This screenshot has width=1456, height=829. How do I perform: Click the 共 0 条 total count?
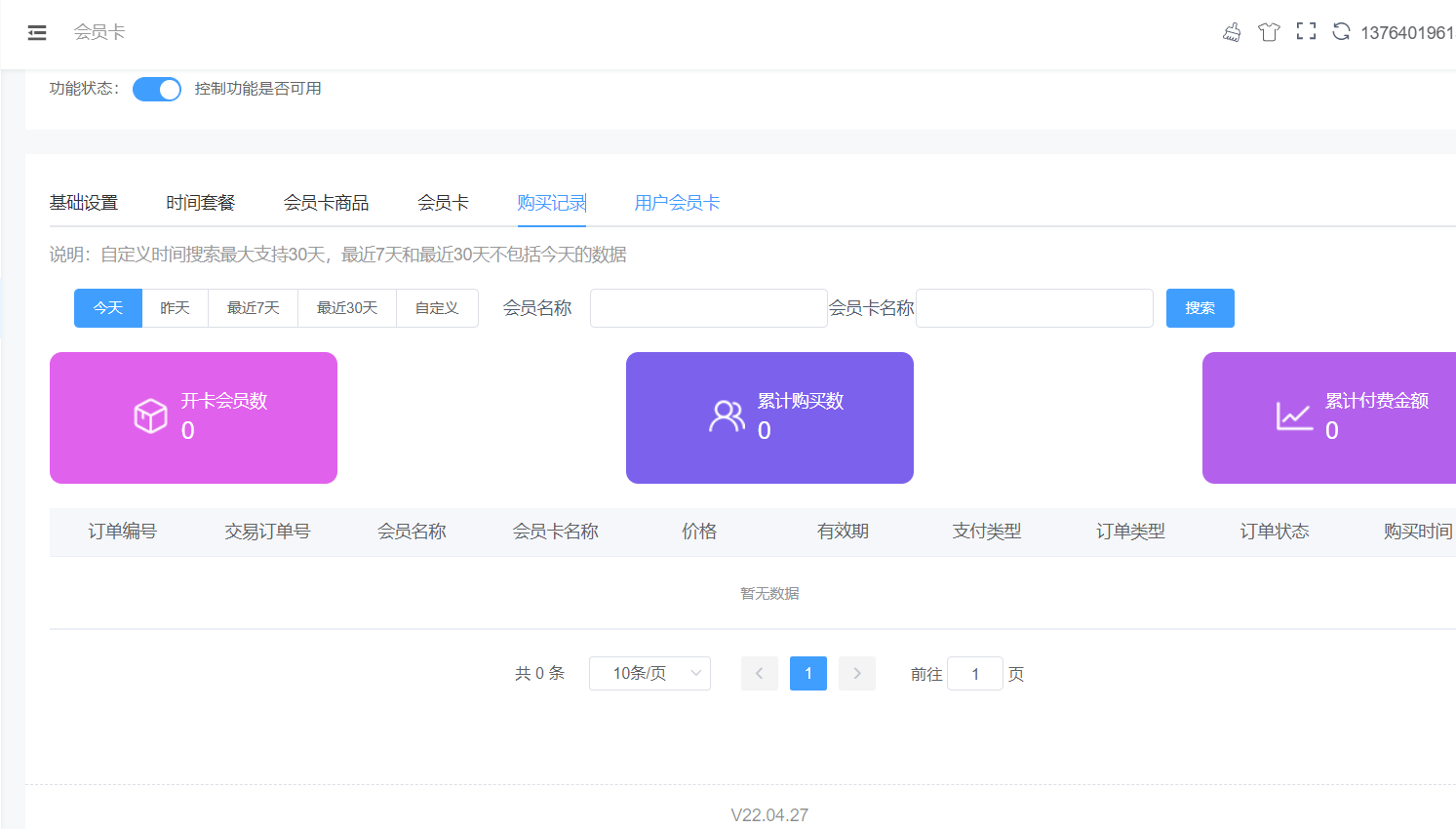pyautogui.click(x=540, y=673)
